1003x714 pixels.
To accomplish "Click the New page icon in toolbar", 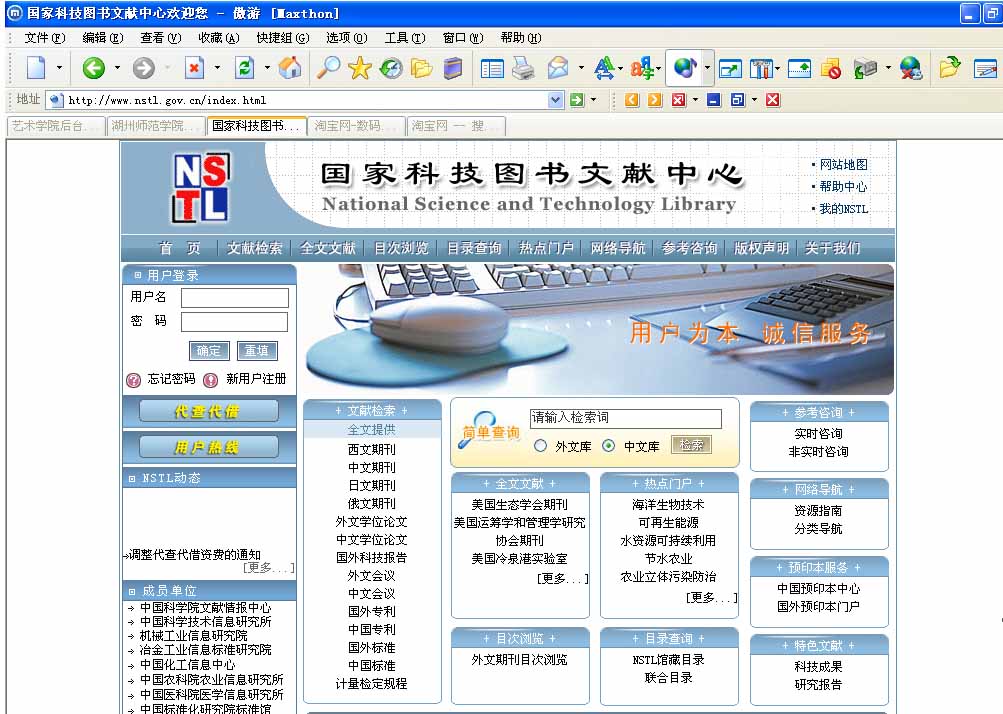I will 36,67.
